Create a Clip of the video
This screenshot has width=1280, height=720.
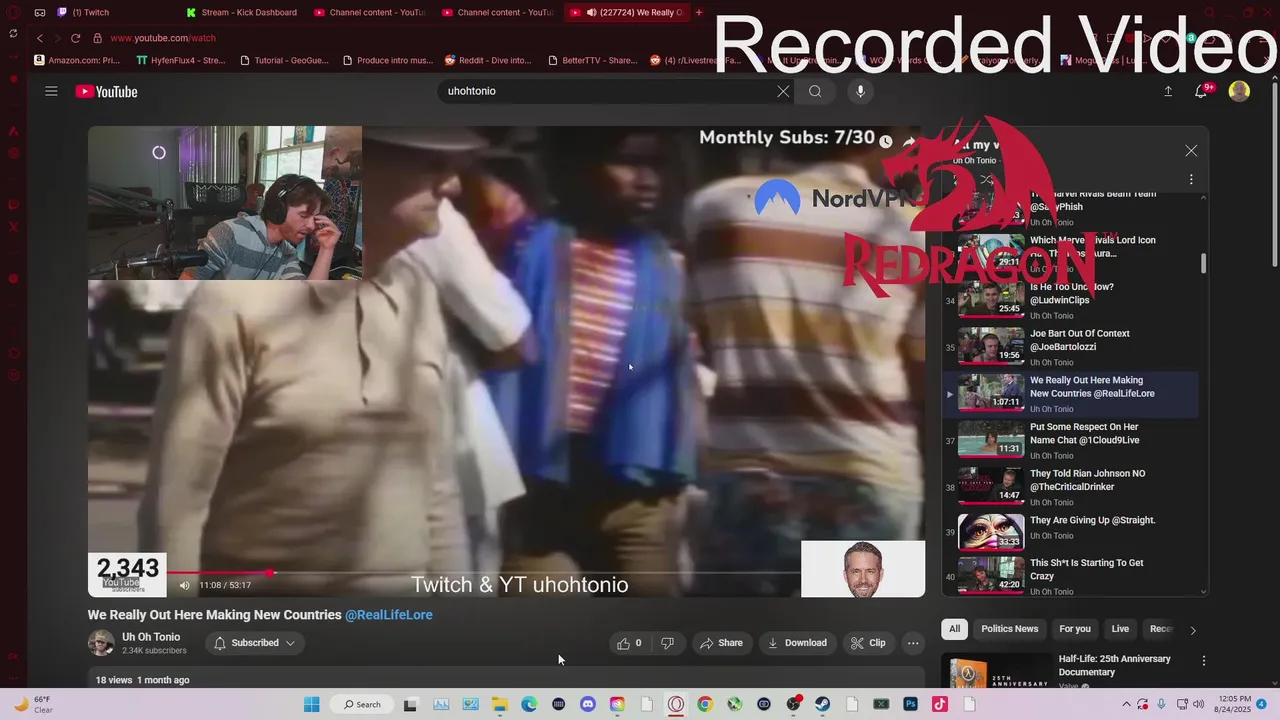click(868, 643)
